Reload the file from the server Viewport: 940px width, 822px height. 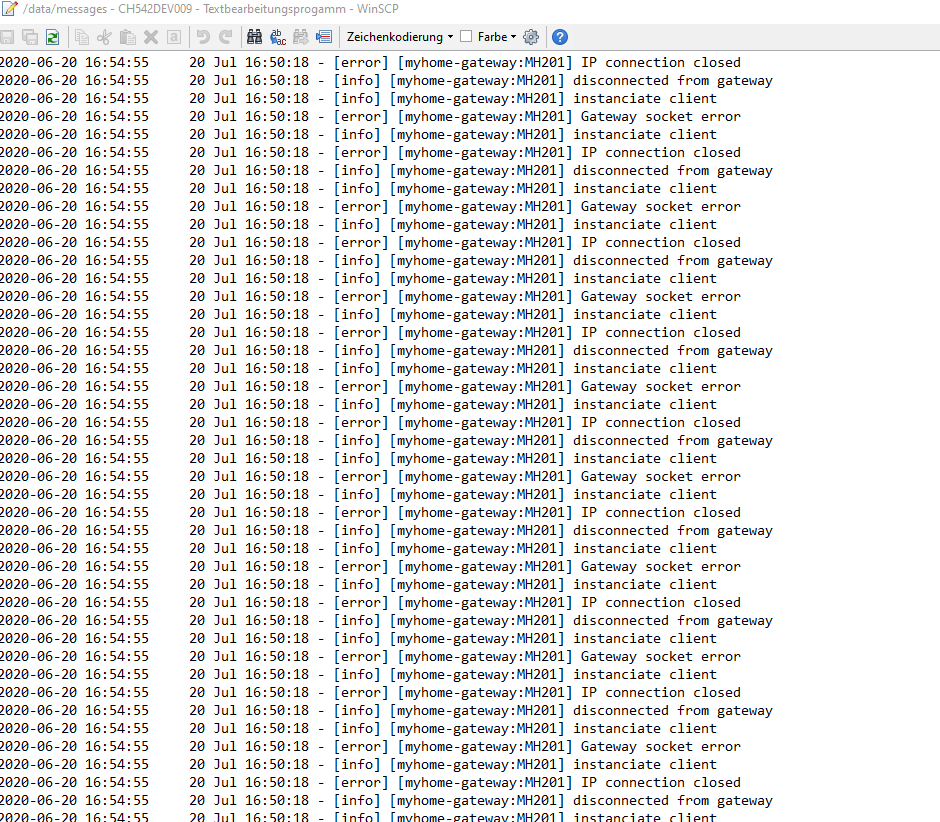coord(50,36)
